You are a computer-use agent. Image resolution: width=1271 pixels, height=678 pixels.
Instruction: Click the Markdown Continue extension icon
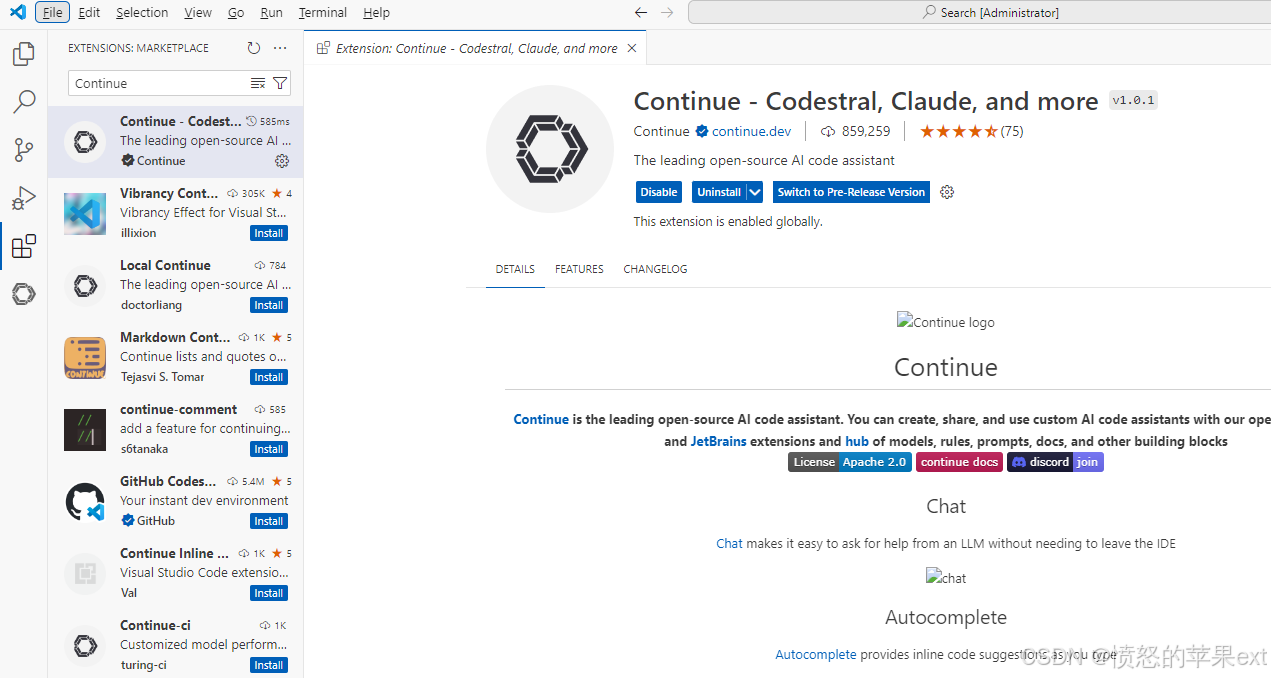(85, 357)
